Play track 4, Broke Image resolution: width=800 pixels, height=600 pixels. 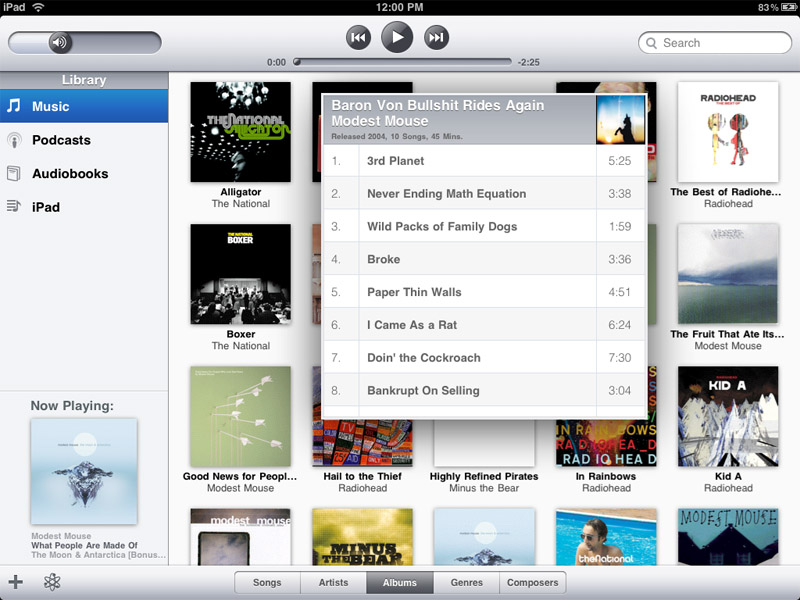tap(485, 259)
